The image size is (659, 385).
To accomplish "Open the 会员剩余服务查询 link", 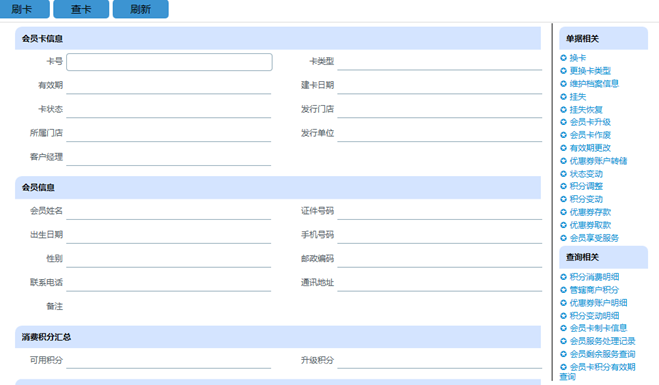I will pos(602,354).
